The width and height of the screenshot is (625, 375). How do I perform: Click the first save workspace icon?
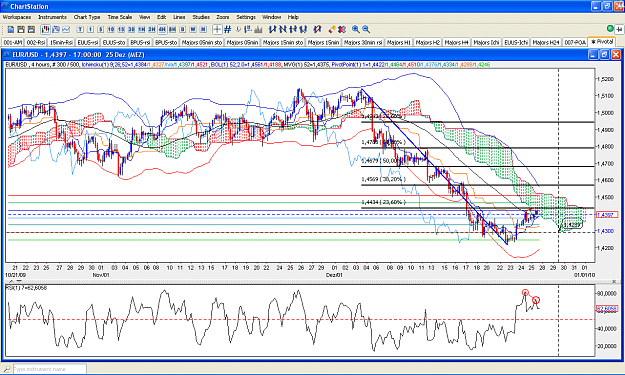21,29
